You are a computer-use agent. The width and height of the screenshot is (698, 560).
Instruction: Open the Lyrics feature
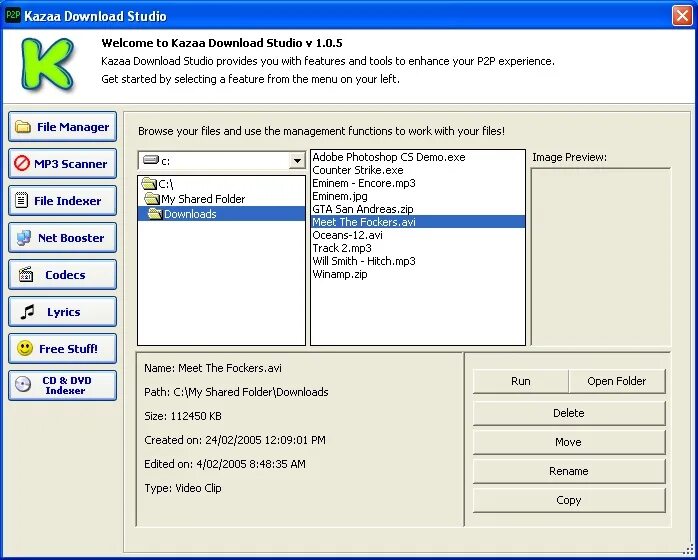point(62,312)
